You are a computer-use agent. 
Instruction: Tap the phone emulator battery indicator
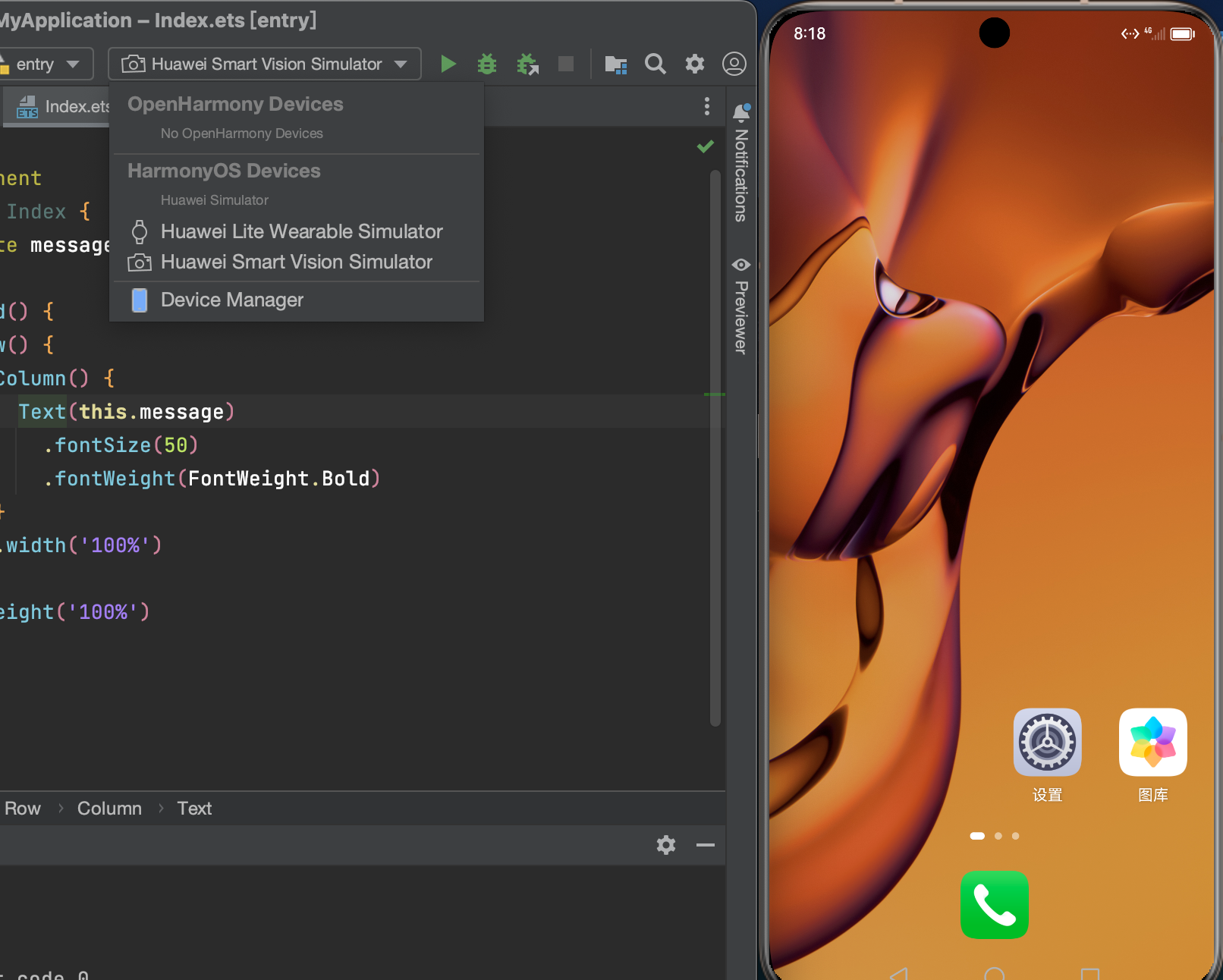pyautogui.click(x=1182, y=33)
